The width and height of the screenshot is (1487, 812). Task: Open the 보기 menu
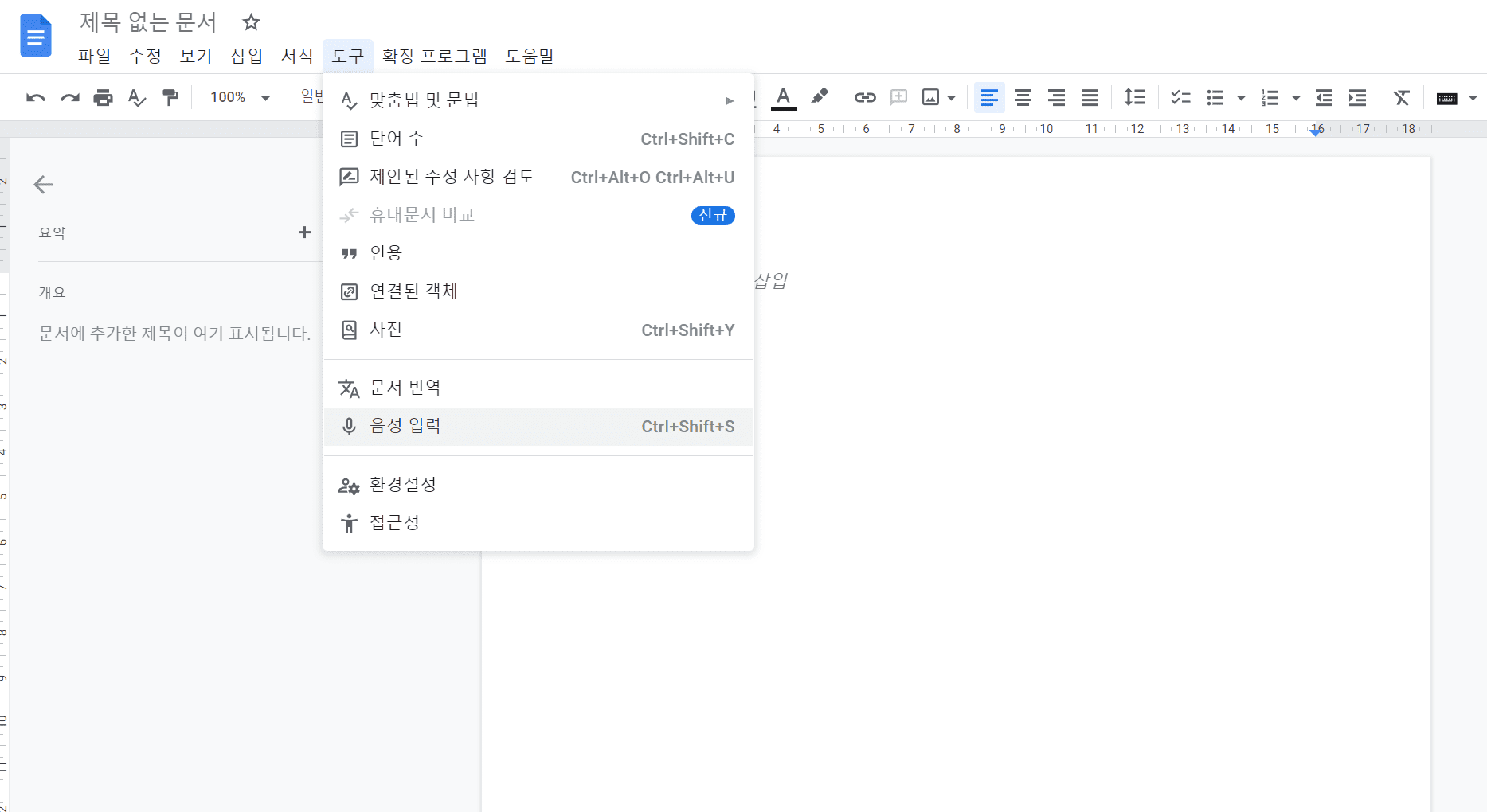tap(196, 56)
